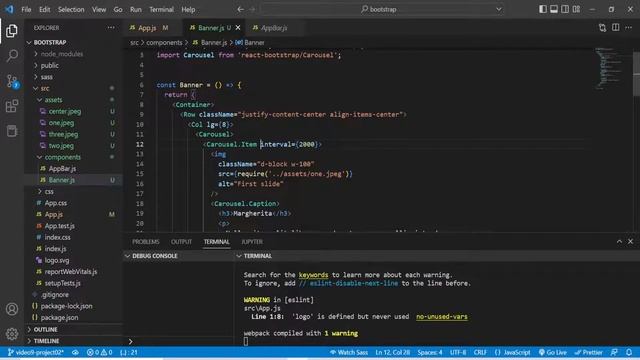This screenshot has height=360, width=640.
Task: Click the editor minimap
Action: point(610,69)
